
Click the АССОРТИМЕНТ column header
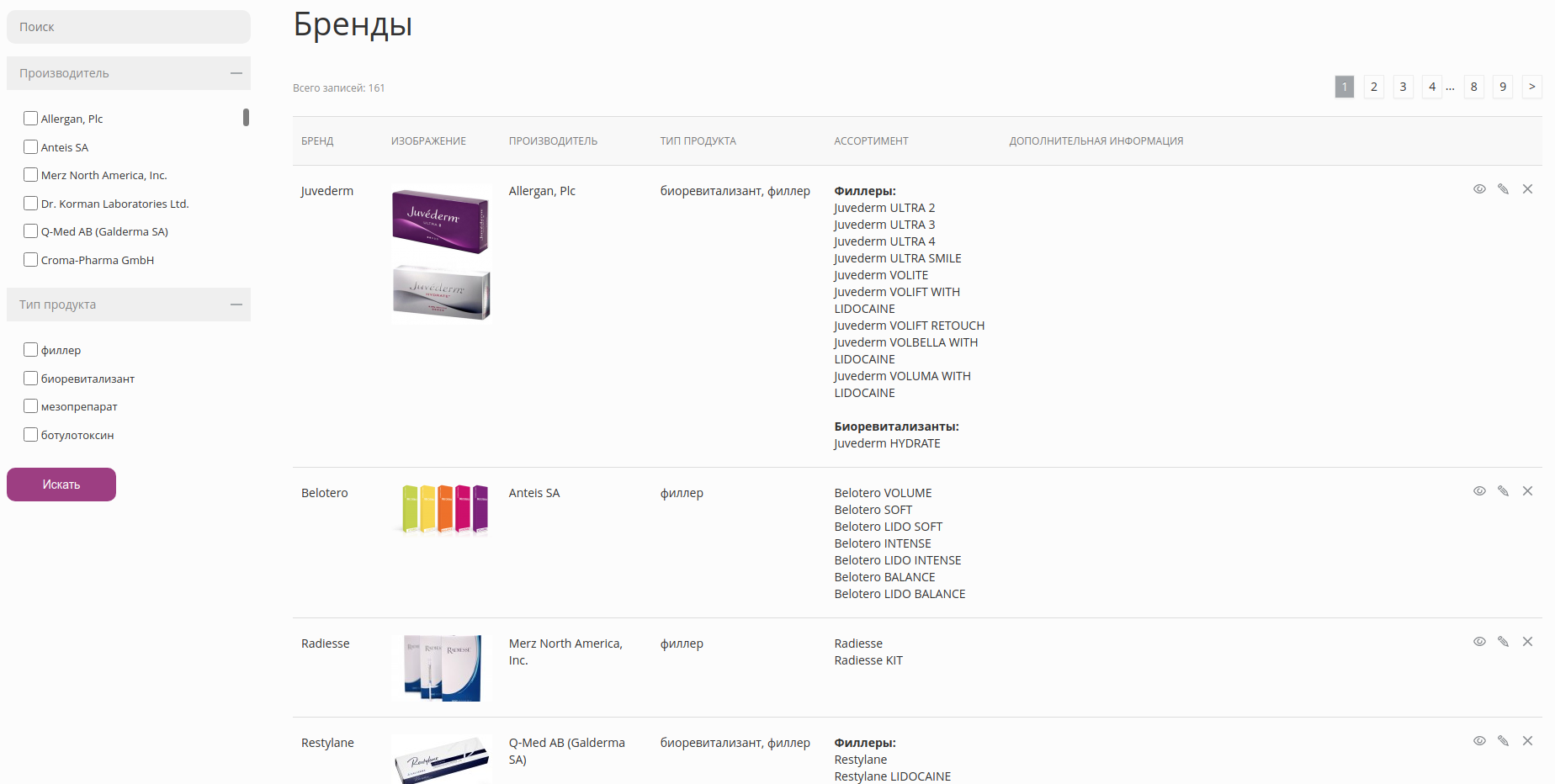click(871, 141)
